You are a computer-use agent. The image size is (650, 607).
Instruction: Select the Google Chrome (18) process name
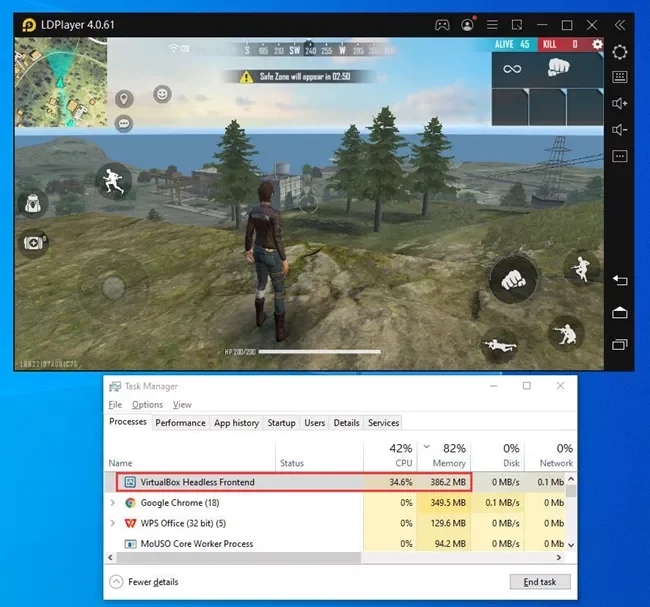tap(180, 503)
